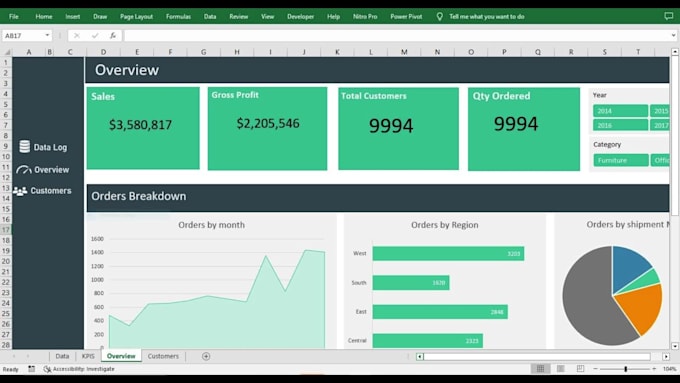This screenshot has height=383, width=680.
Task: Switch to the Data sheet tab
Action: coord(62,356)
